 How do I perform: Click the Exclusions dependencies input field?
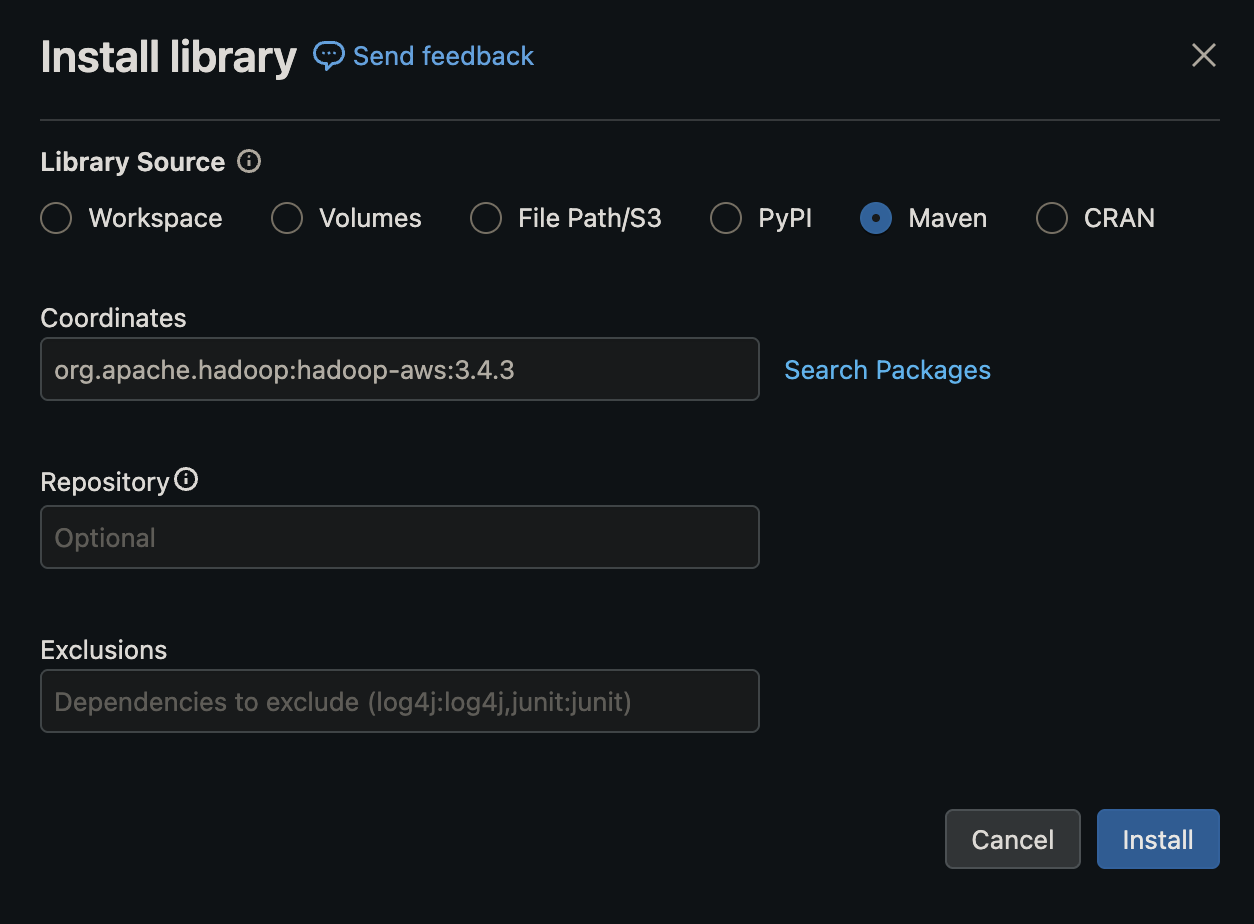[399, 701]
